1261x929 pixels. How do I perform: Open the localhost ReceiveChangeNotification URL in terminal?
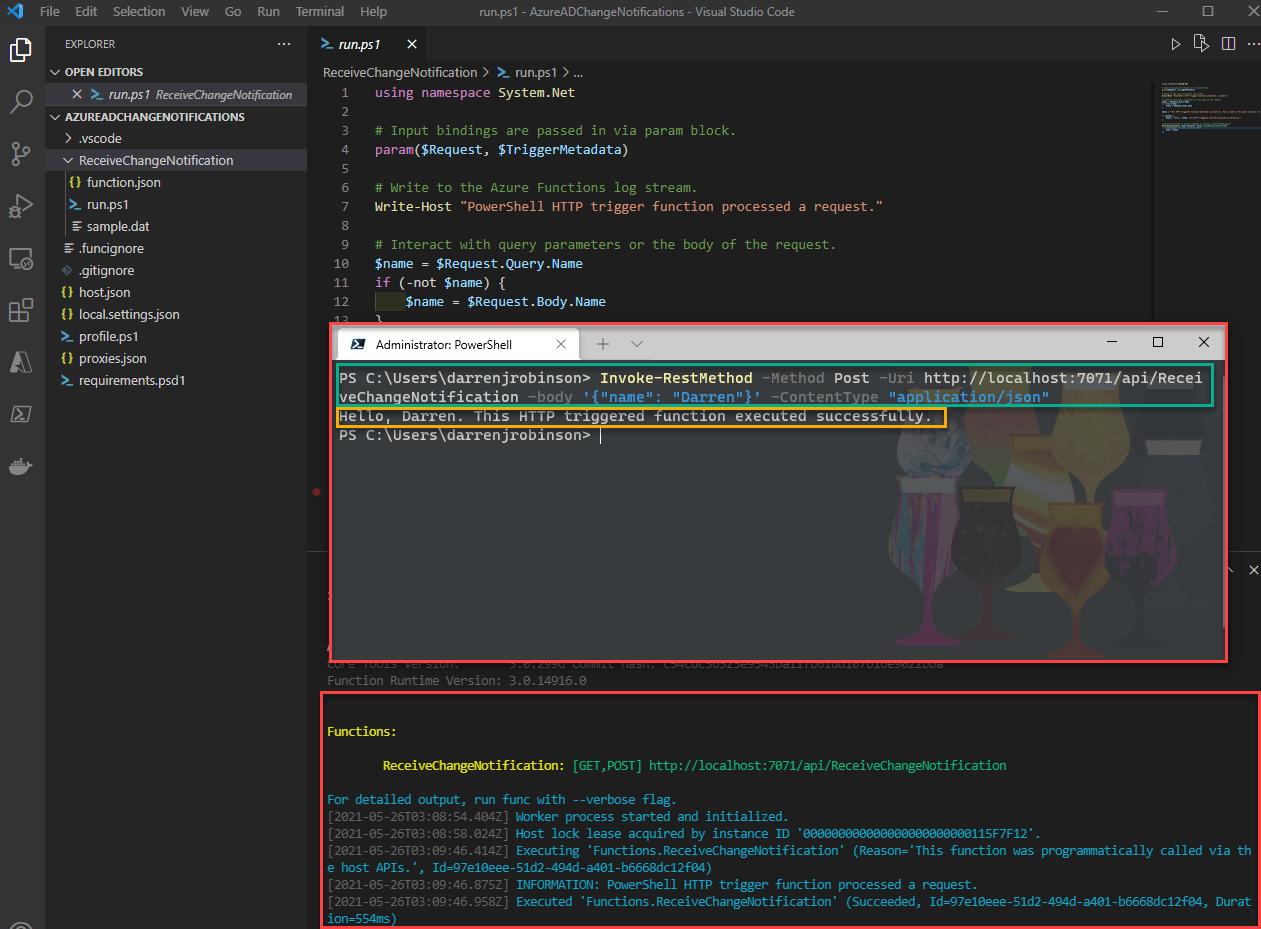pos(827,765)
